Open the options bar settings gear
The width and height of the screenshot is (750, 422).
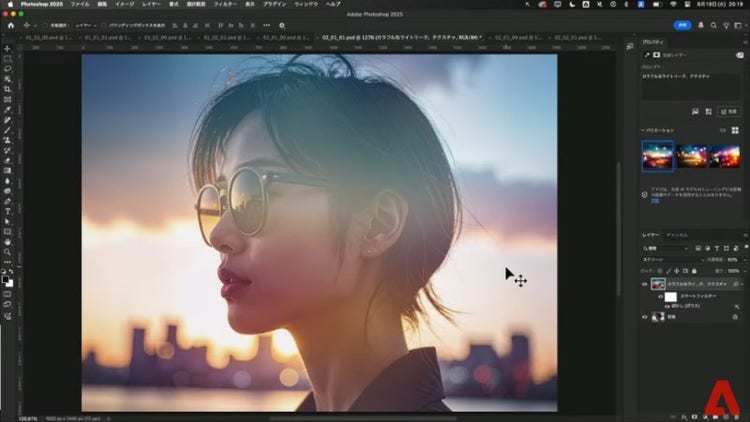tap(282, 25)
